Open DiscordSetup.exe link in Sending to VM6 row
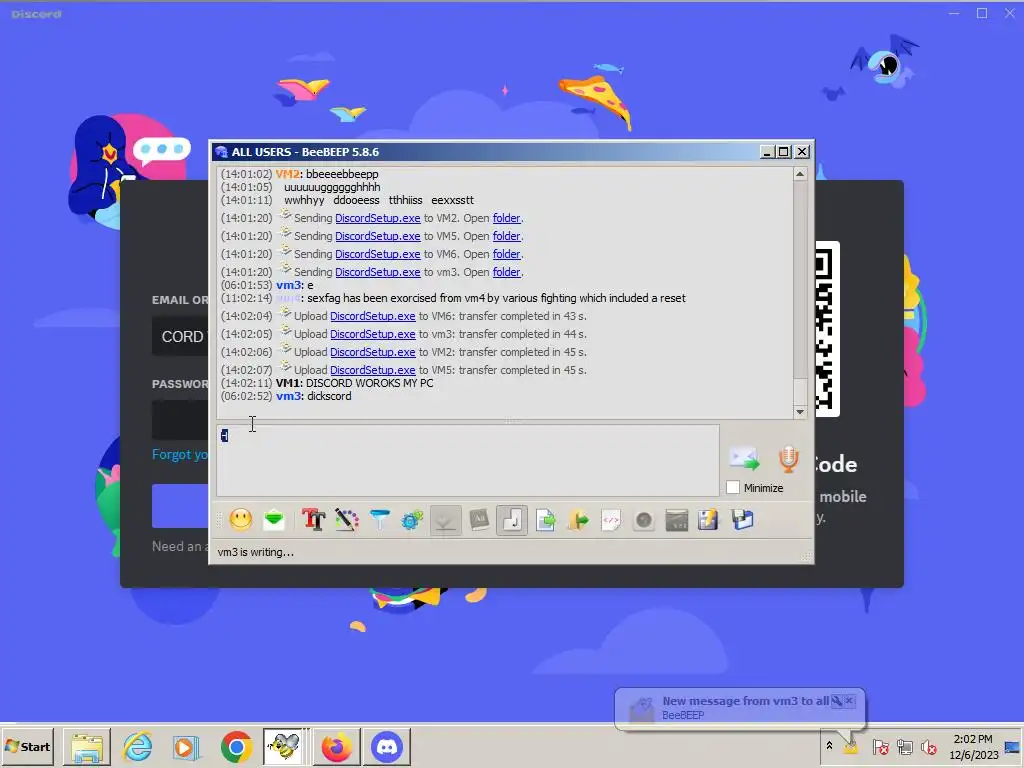The width and height of the screenshot is (1024, 768). pos(377,254)
